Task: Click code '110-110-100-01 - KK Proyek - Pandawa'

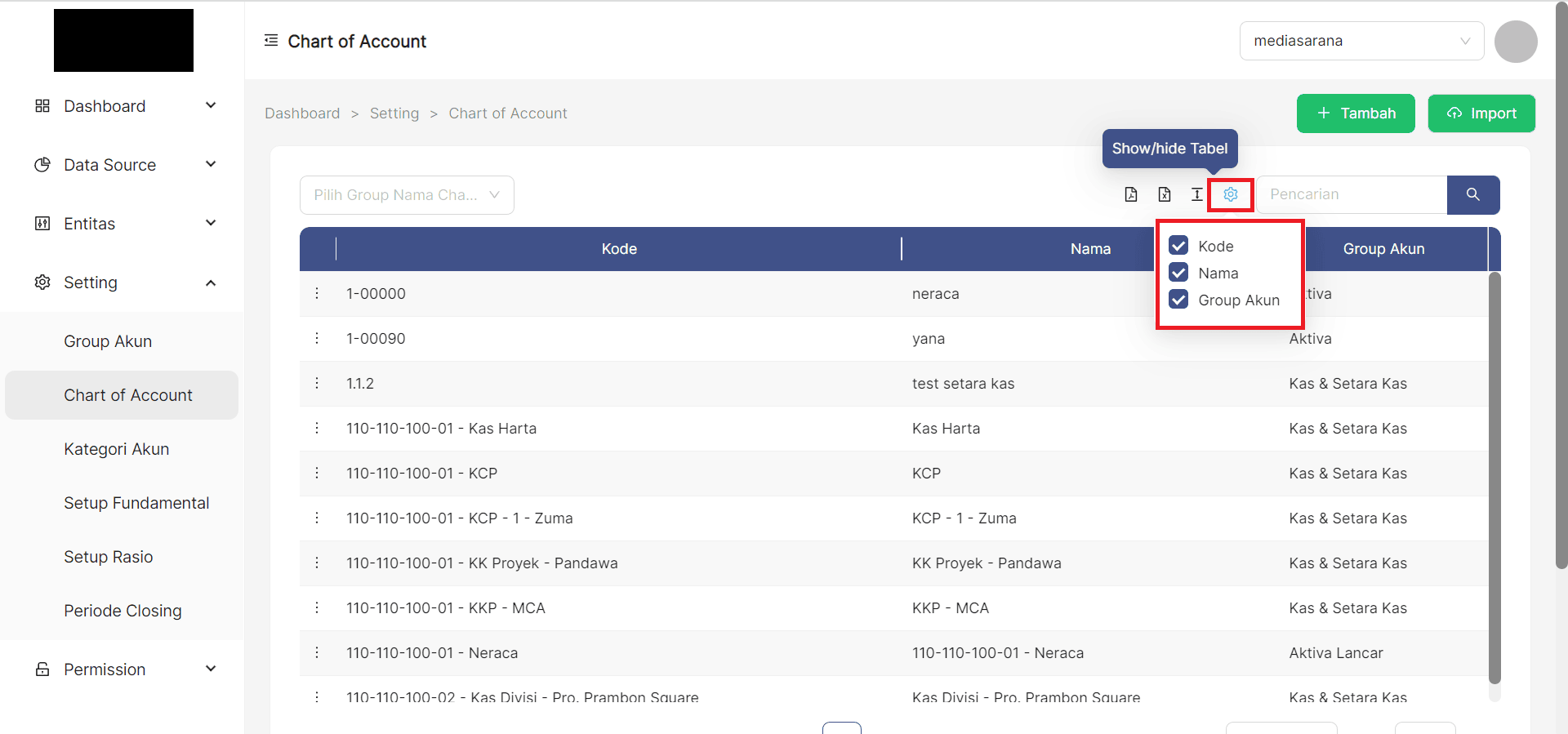Action: click(482, 563)
